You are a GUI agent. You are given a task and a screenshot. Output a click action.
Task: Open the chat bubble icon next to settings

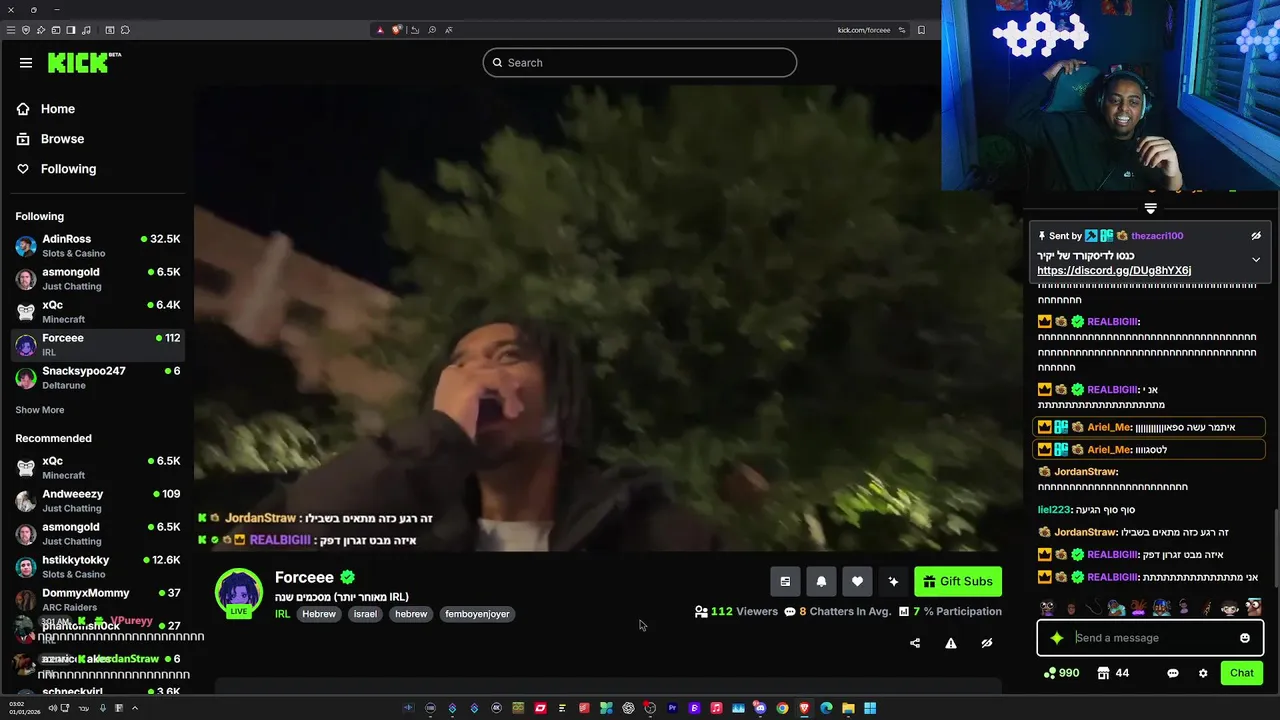click(1173, 673)
